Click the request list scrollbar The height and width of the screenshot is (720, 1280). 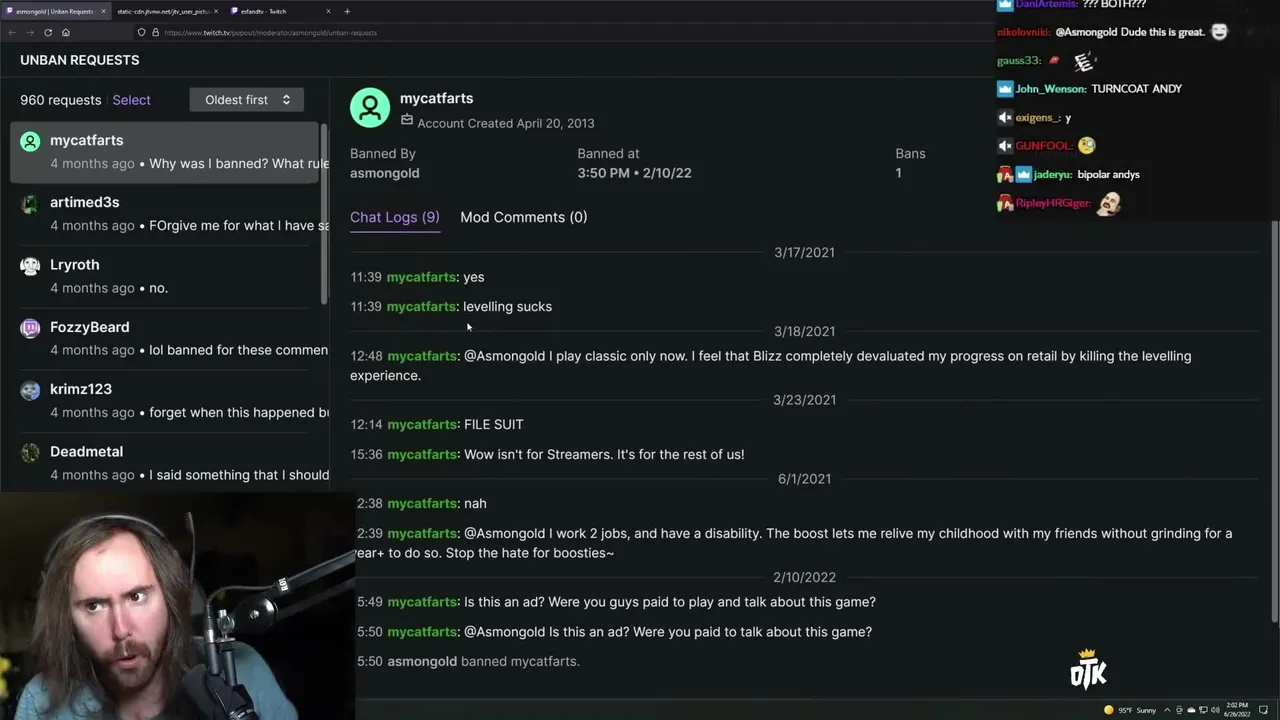coord(324,215)
